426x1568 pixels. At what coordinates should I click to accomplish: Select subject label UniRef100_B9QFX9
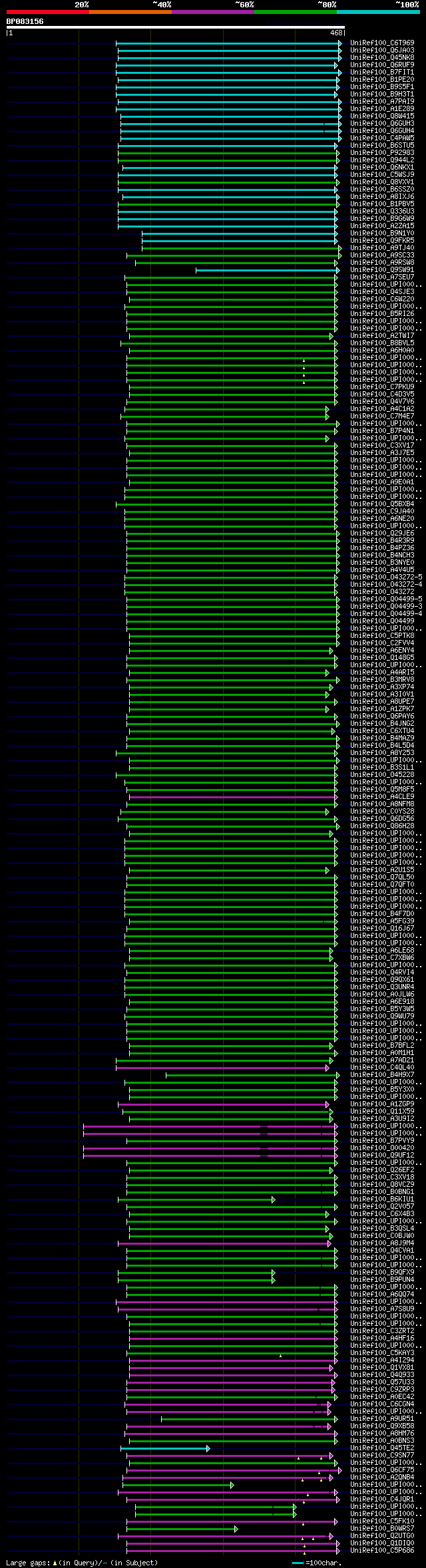tap(382, 1272)
